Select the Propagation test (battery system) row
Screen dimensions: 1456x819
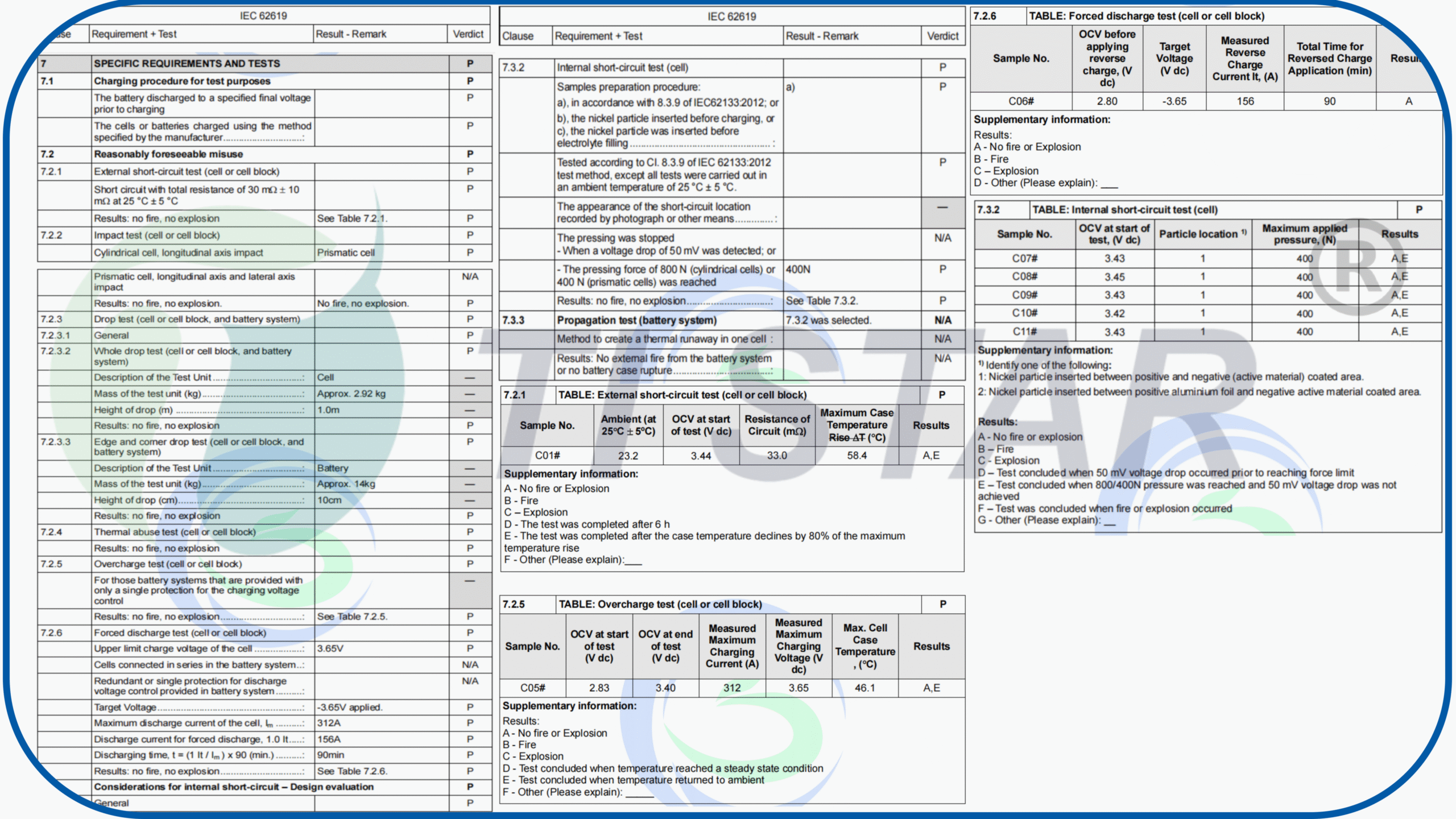coord(636,320)
